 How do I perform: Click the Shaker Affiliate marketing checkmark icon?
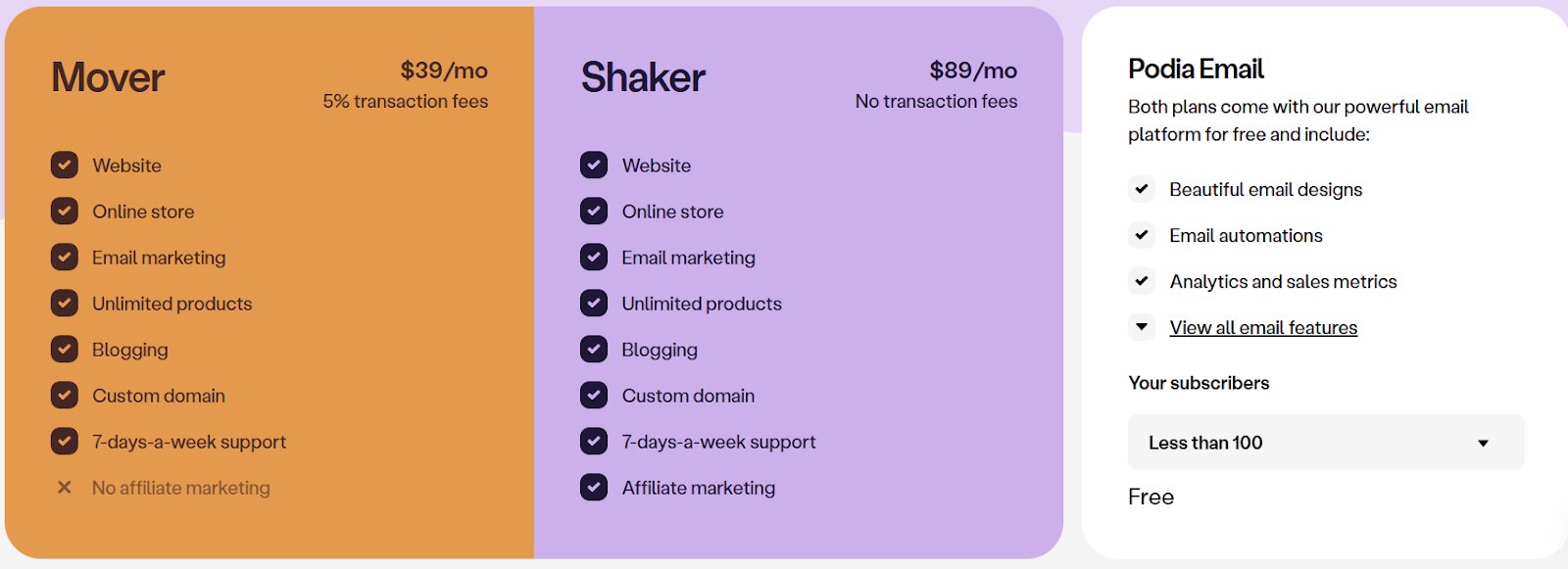point(594,487)
